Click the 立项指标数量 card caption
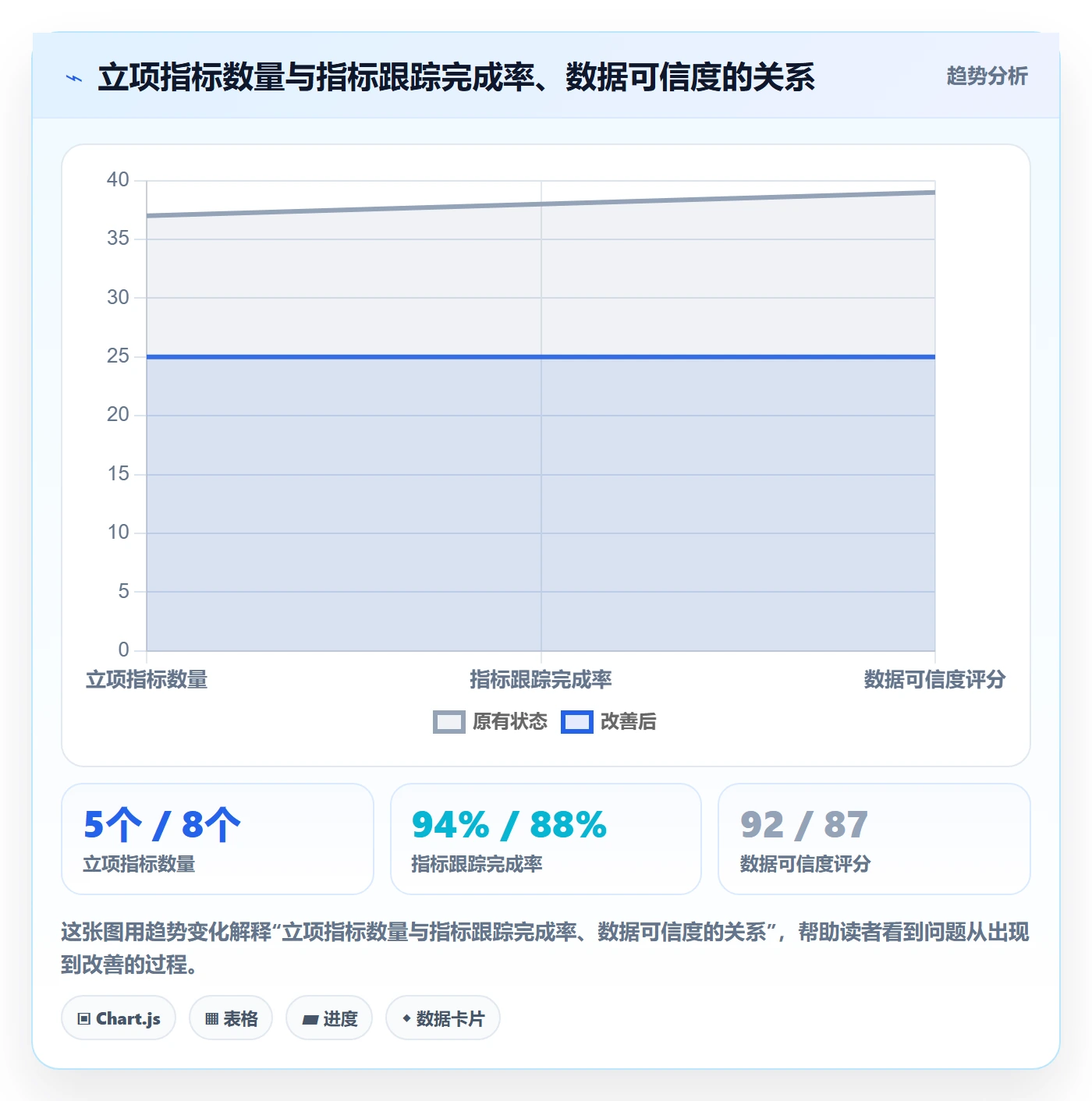This screenshot has width=1092, height=1101. [x=139, y=864]
